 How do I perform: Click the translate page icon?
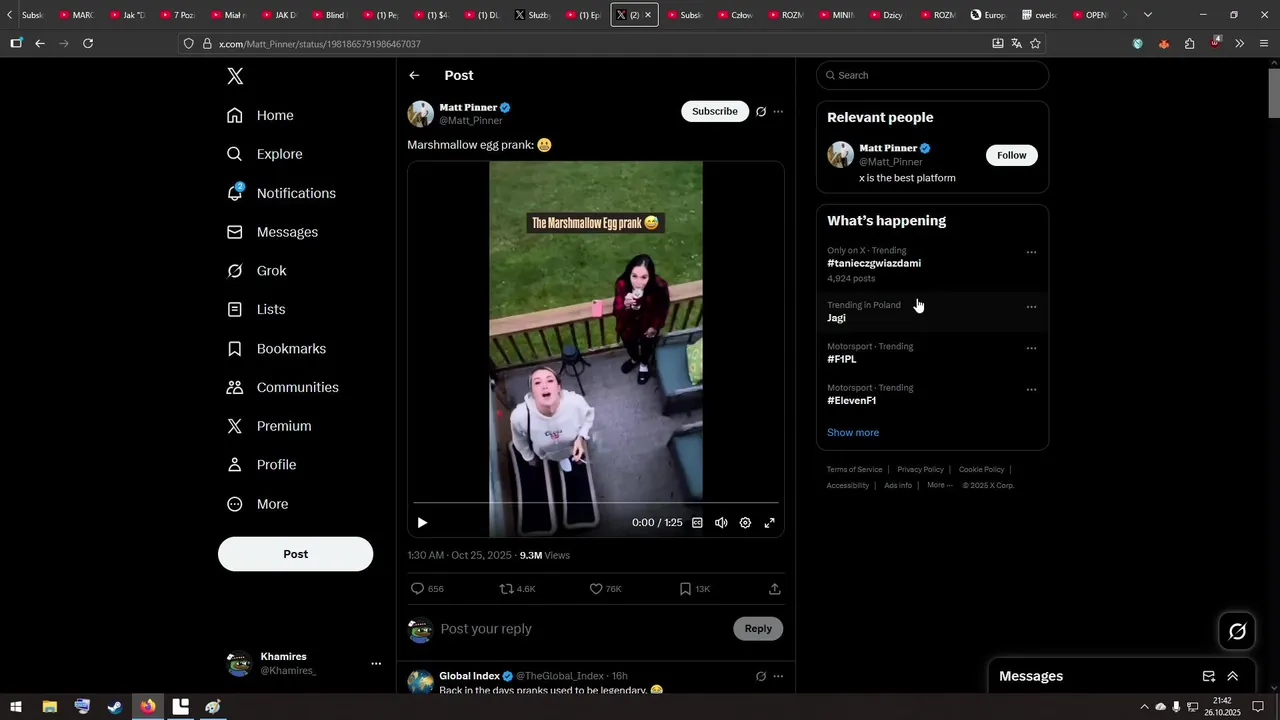[1016, 43]
